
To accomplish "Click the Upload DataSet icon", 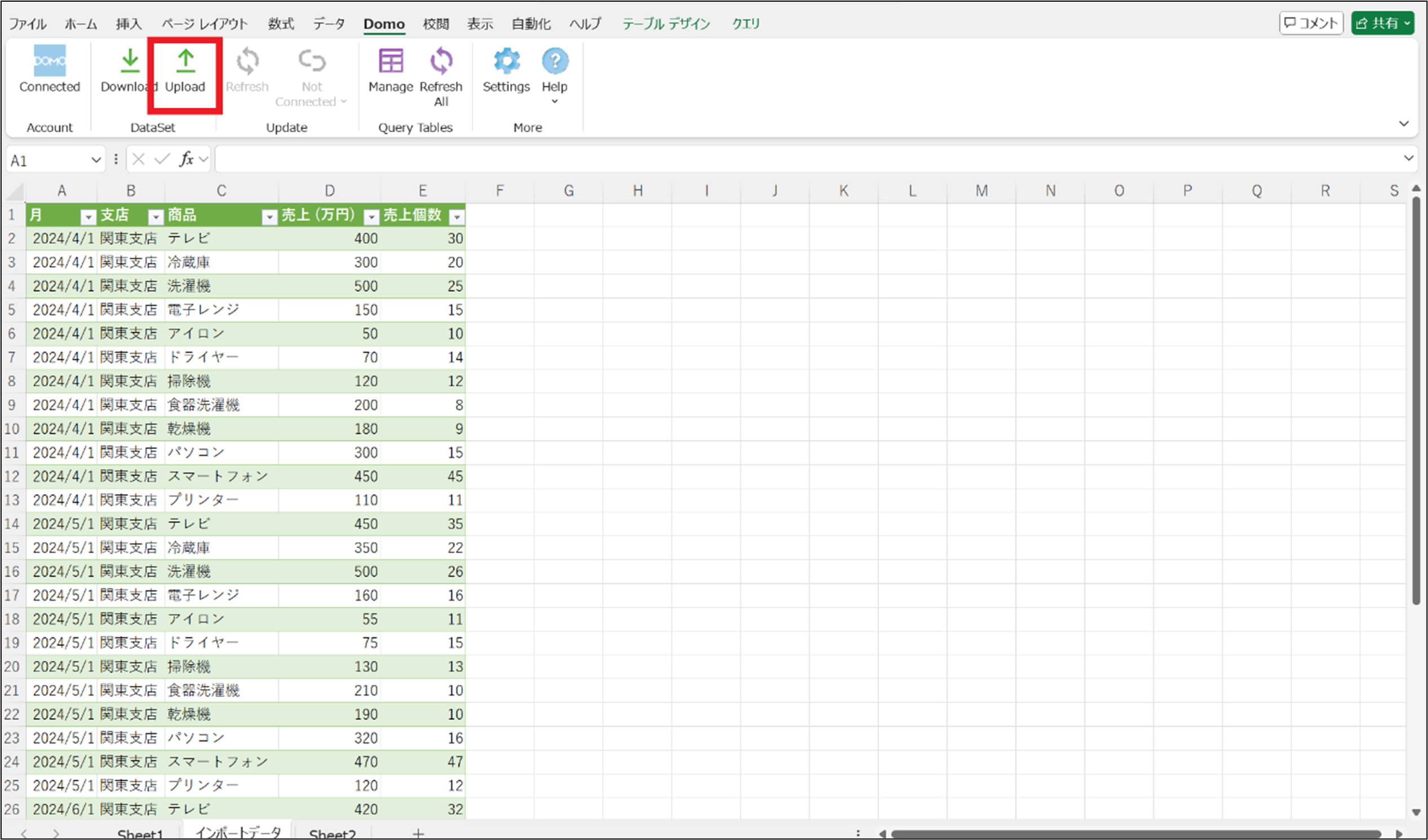I will (185, 61).
